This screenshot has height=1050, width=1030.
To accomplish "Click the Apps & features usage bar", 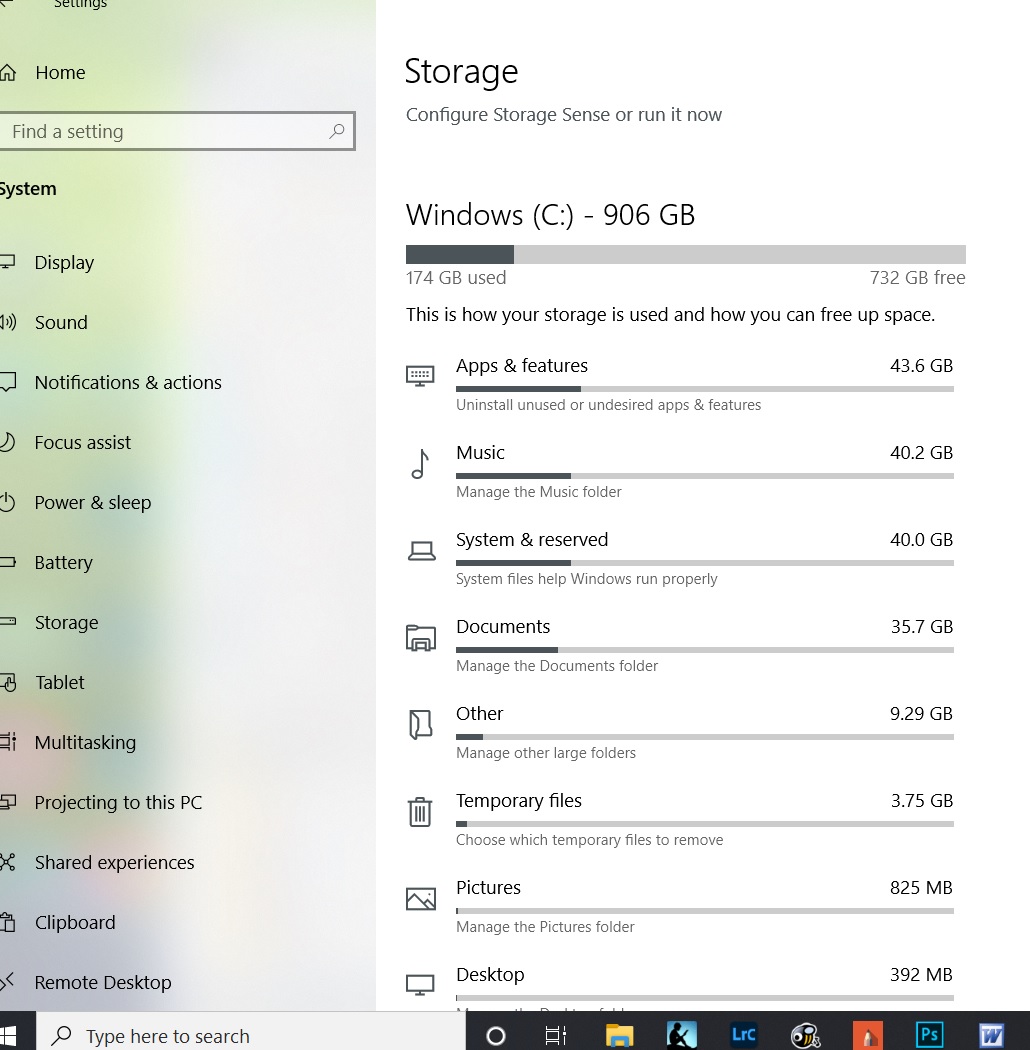I will [705, 389].
